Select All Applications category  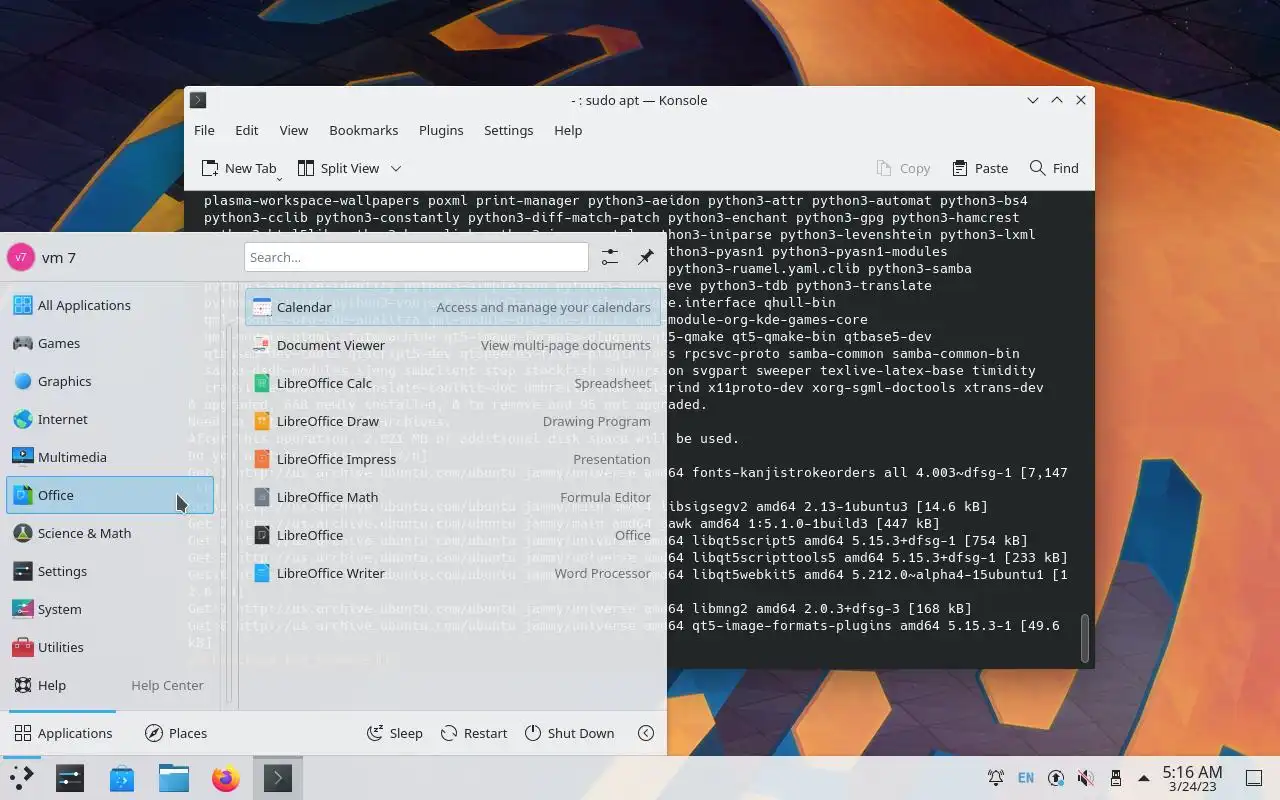[x=110, y=305]
